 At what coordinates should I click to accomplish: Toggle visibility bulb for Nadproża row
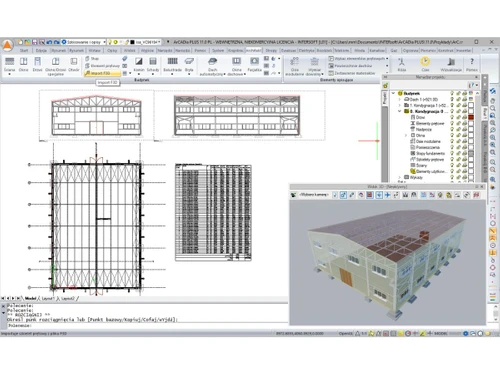[452, 129]
